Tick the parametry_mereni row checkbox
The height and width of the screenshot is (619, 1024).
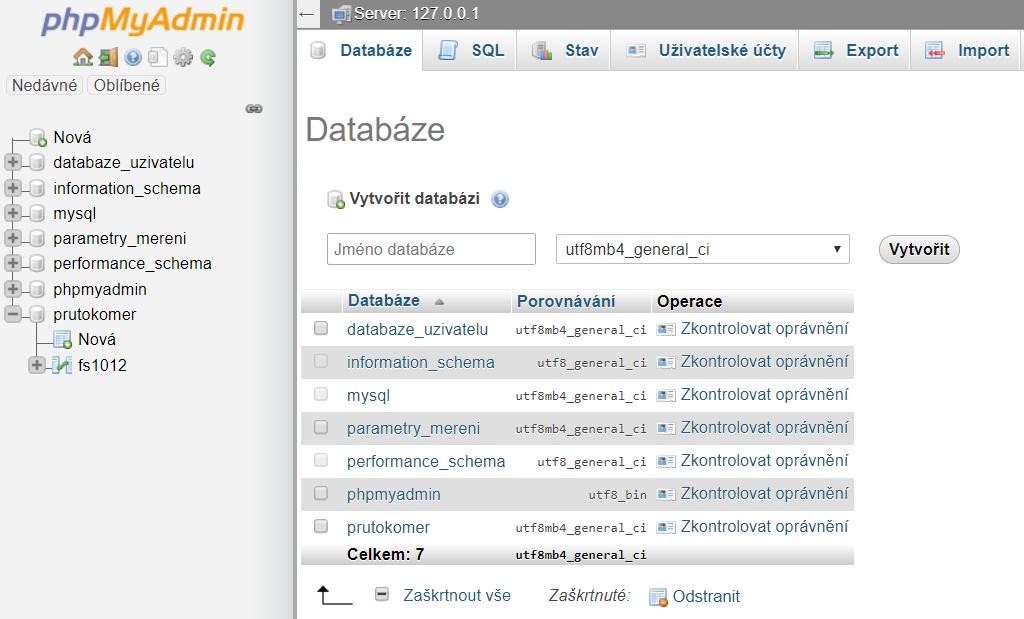(x=321, y=426)
